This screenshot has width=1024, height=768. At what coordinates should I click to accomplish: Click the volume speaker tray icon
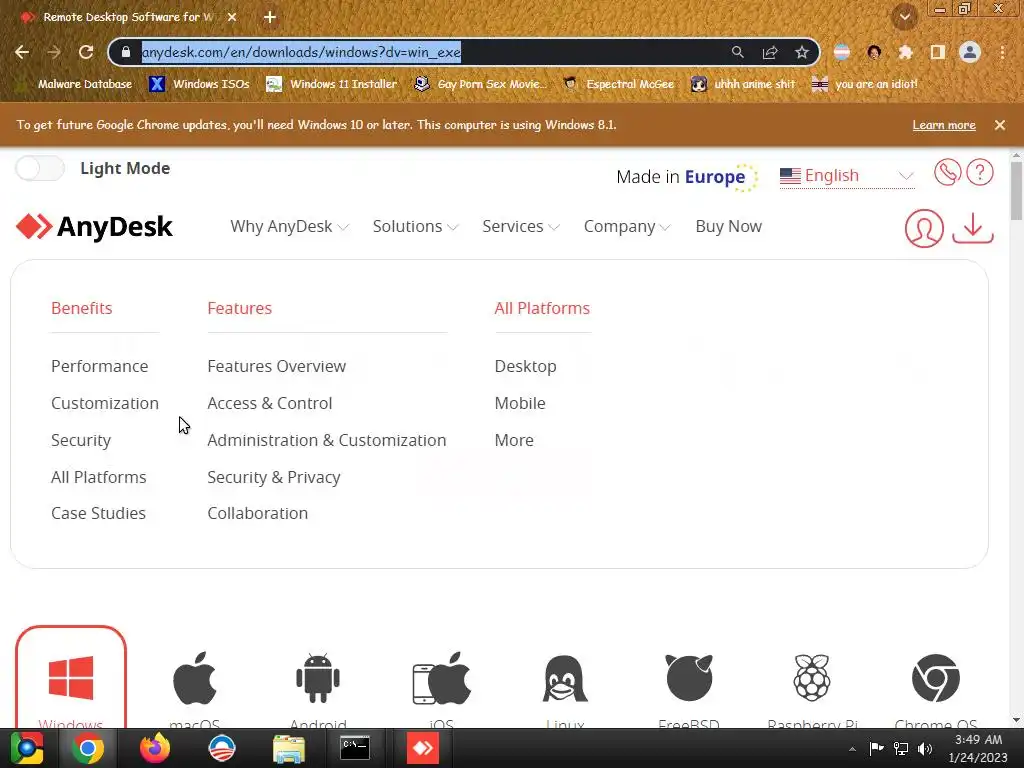coord(925,748)
